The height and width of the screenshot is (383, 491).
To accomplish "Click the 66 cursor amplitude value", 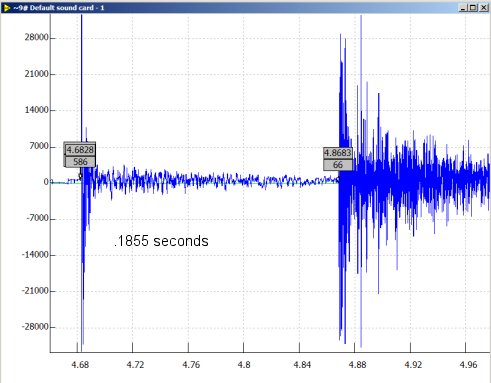I will pos(338,165).
